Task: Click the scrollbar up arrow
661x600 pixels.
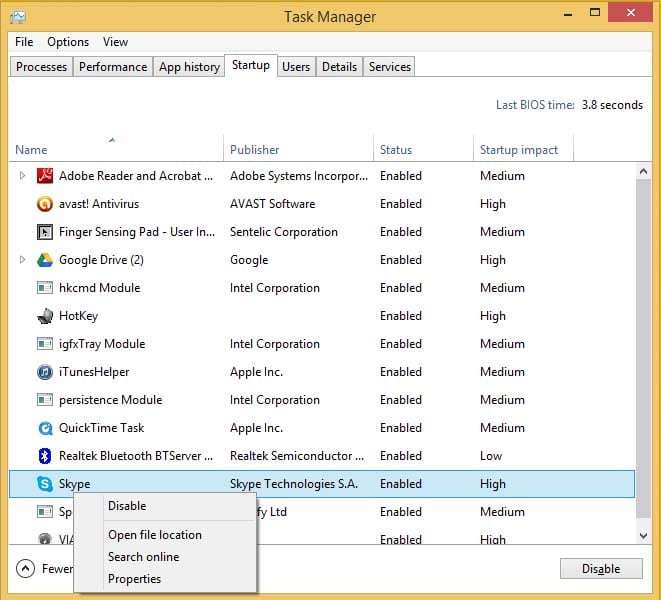Action: (643, 171)
